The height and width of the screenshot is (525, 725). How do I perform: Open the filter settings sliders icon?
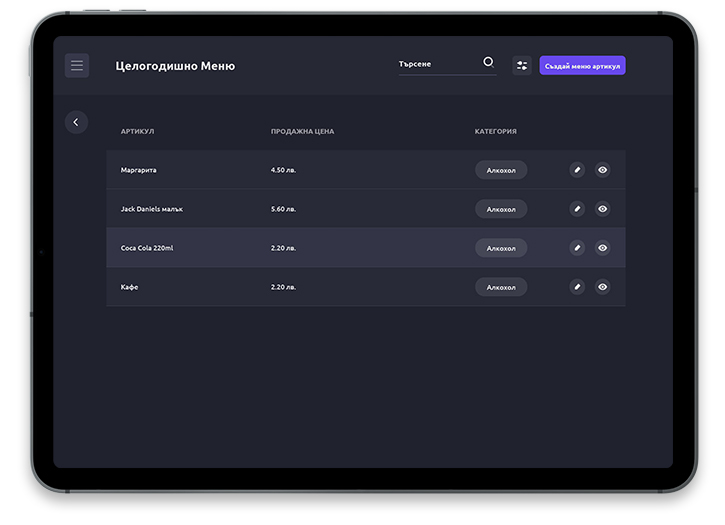click(x=522, y=65)
